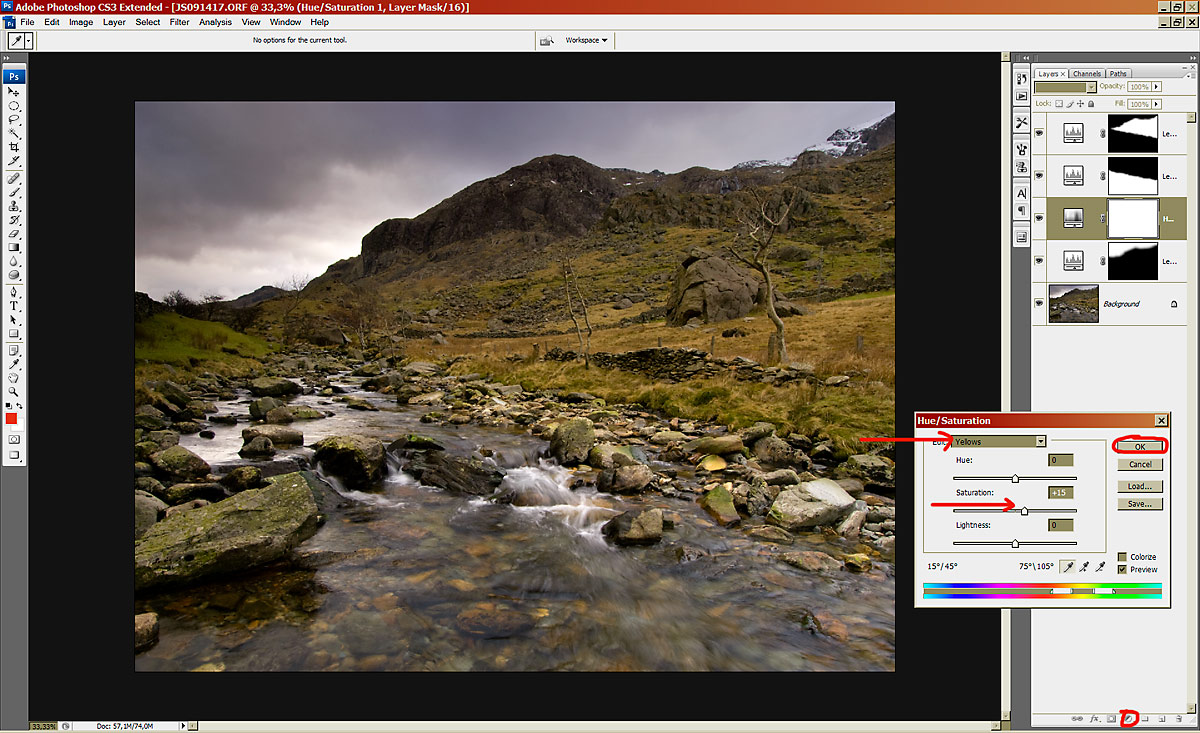1200x733 pixels.
Task: Click the trash icon to delete layer
Action: 1179,718
